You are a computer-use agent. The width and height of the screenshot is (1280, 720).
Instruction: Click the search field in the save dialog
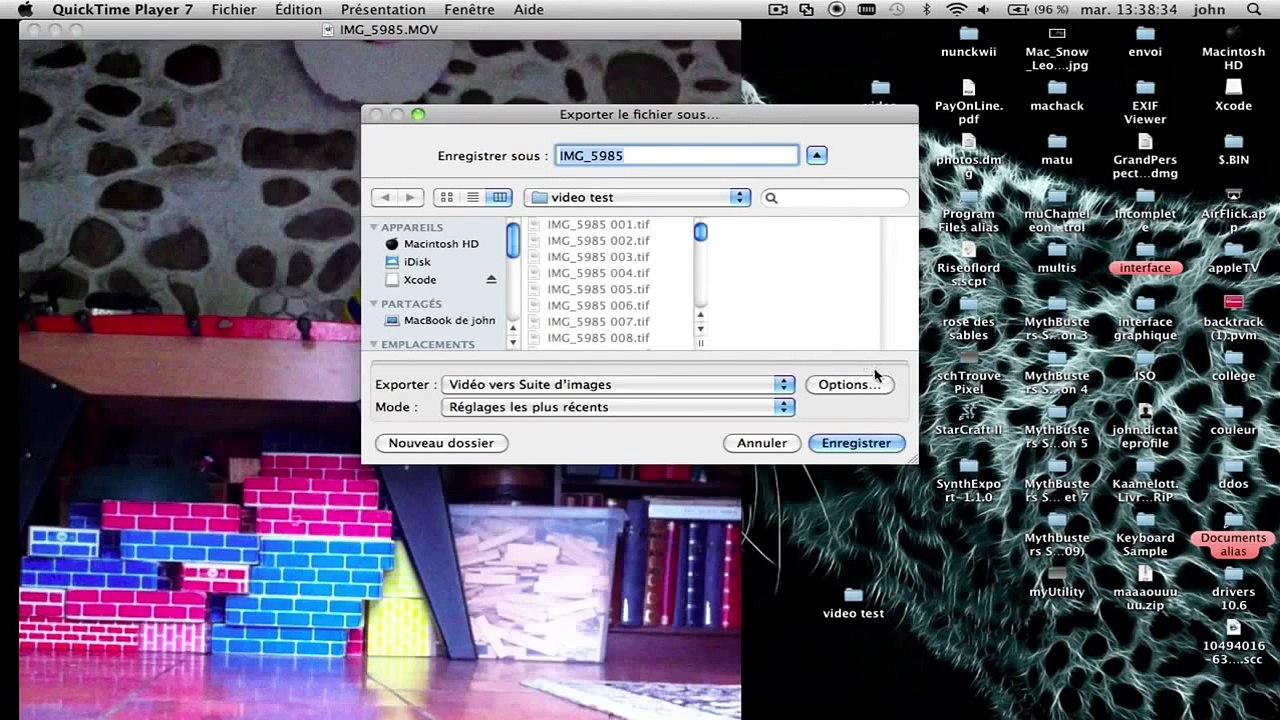tap(834, 198)
